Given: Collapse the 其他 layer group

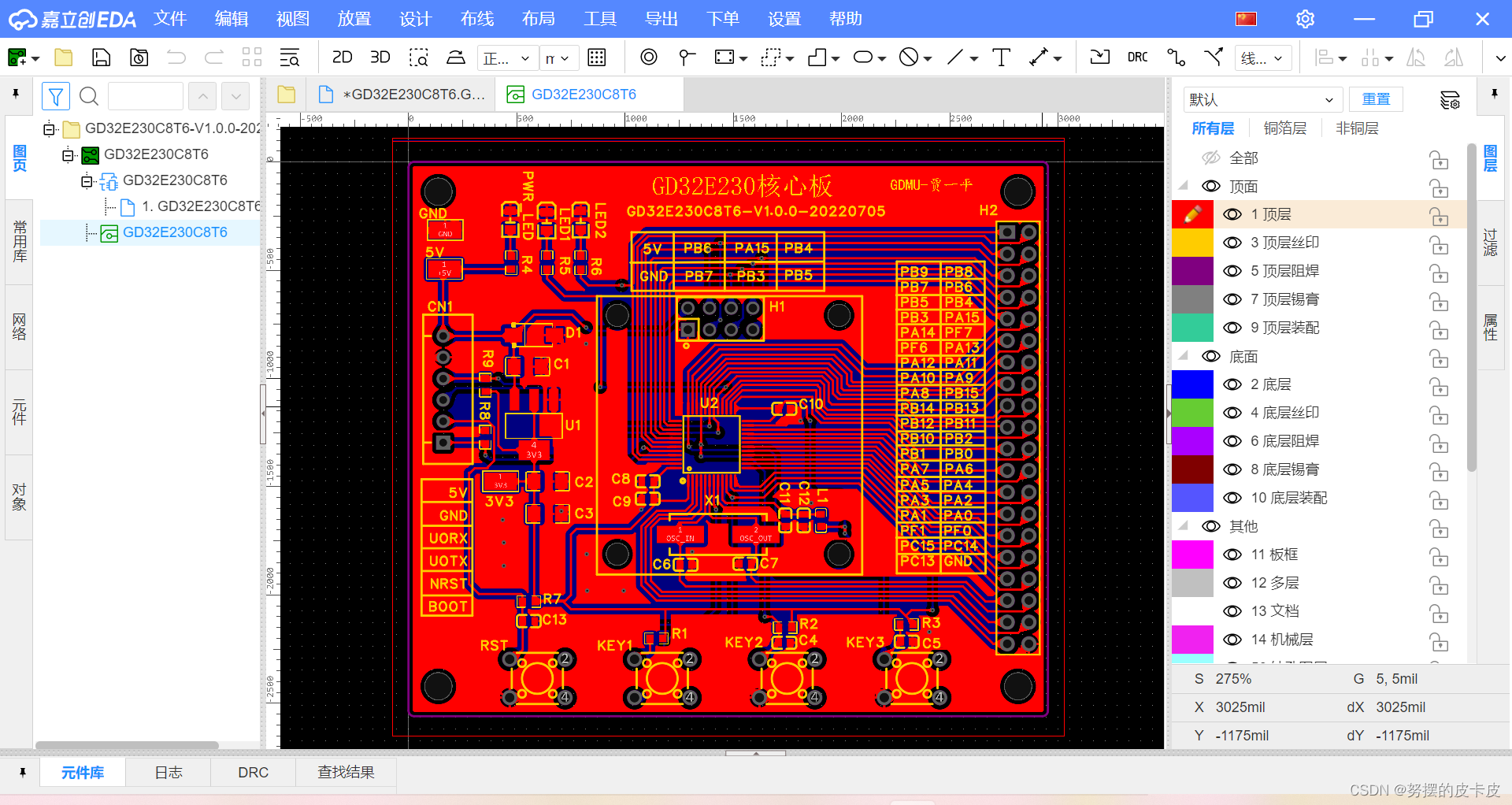Looking at the screenshot, I should point(1182,526).
